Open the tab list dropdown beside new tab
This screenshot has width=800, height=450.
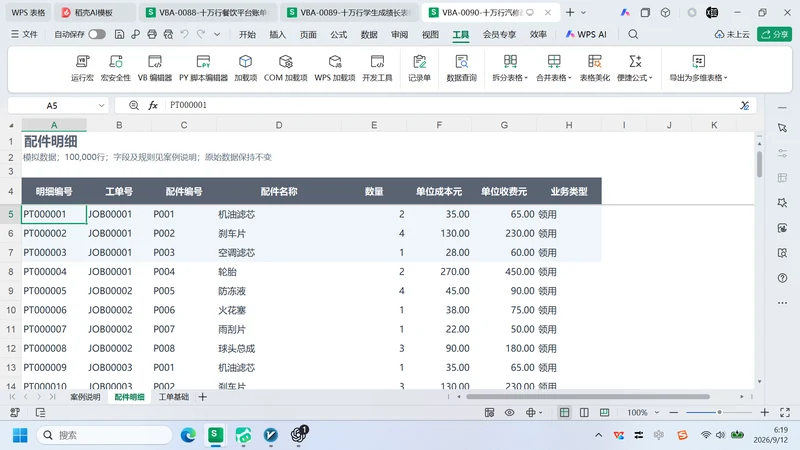[583, 12]
